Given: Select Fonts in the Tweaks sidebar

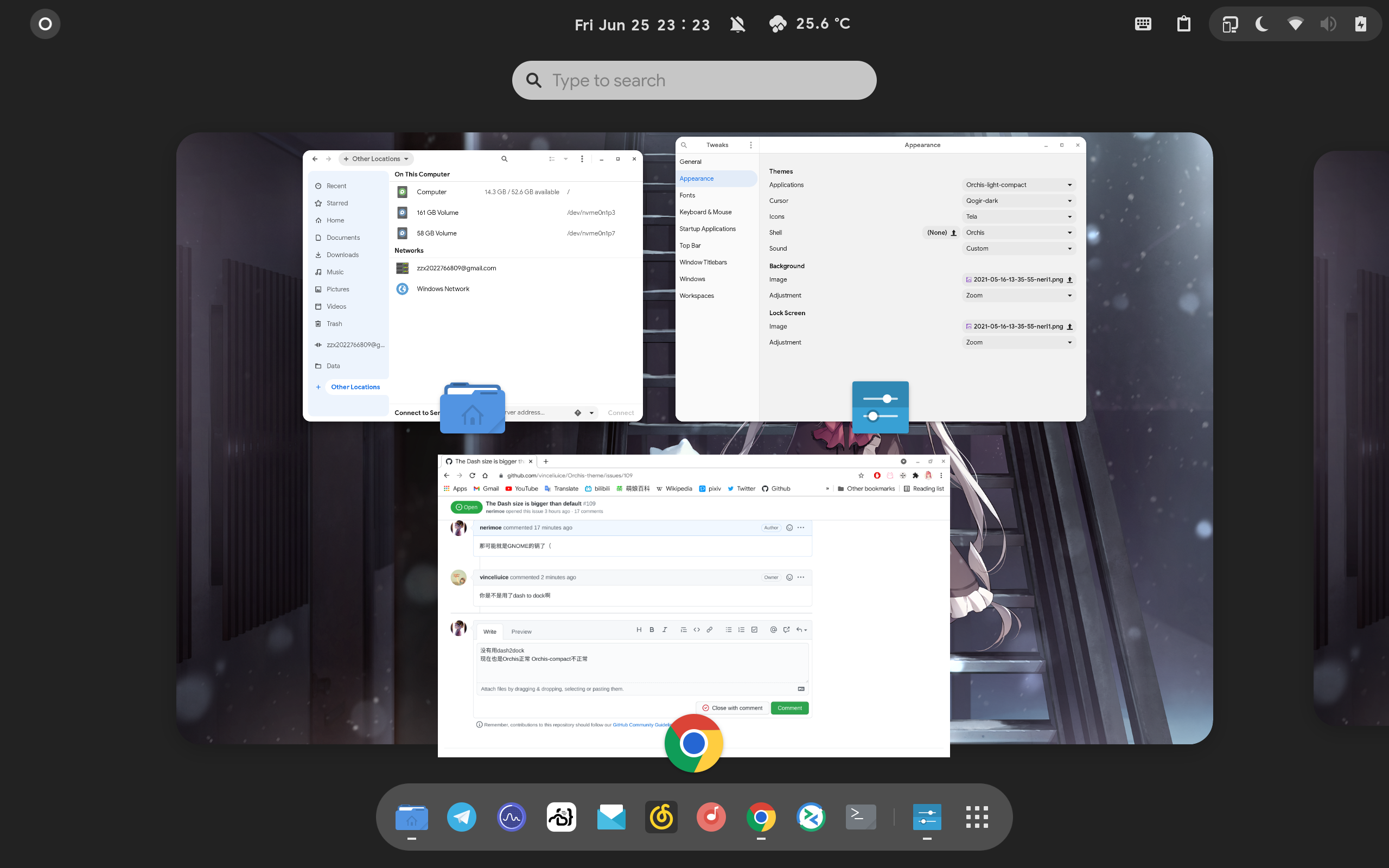Looking at the screenshot, I should tap(687, 195).
